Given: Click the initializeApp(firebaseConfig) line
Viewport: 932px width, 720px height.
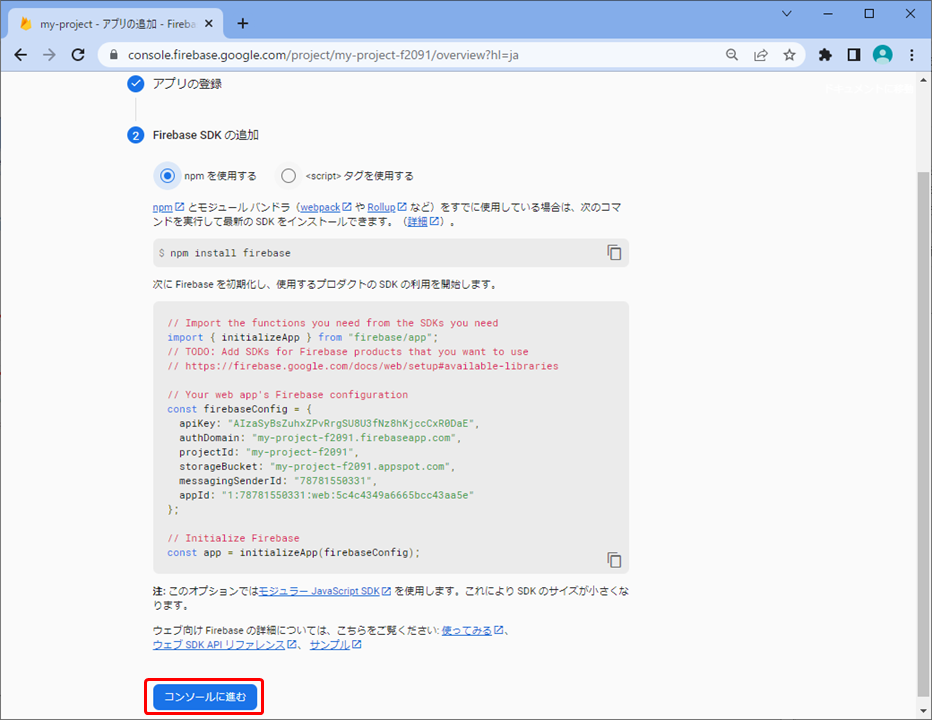Looking at the screenshot, I should (x=294, y=552).
